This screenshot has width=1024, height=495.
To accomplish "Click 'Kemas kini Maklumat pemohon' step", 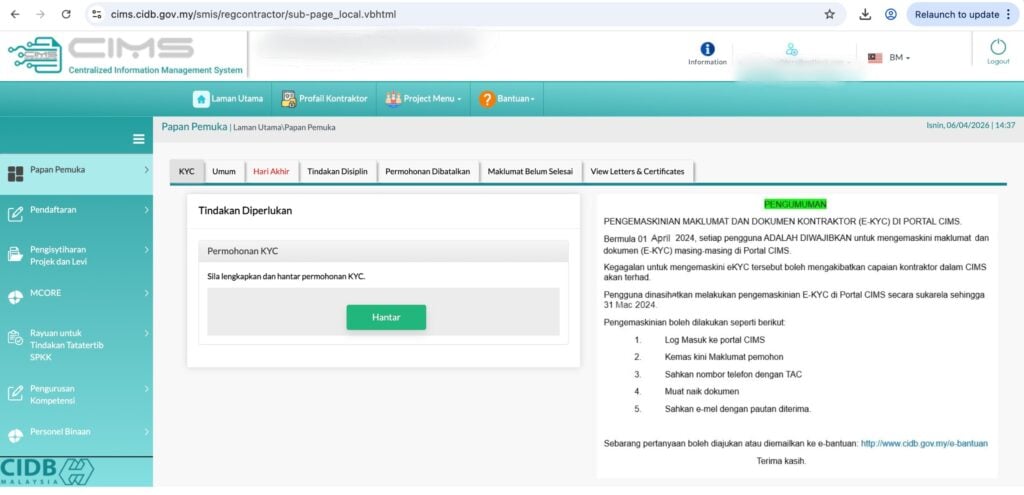I will [x=724, y=357].
